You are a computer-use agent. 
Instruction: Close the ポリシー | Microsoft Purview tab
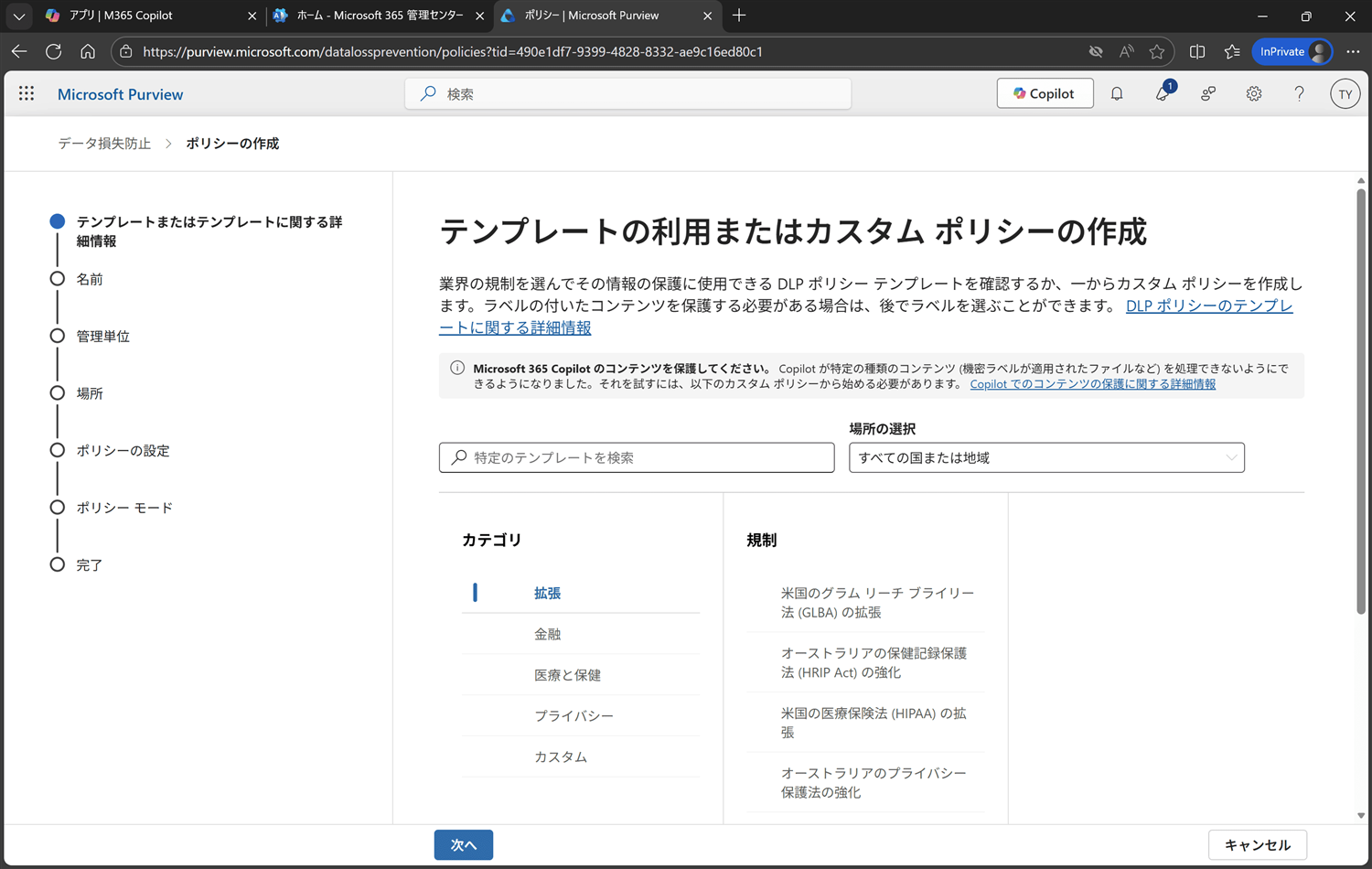pyautogui.click(x=707, y=16)
